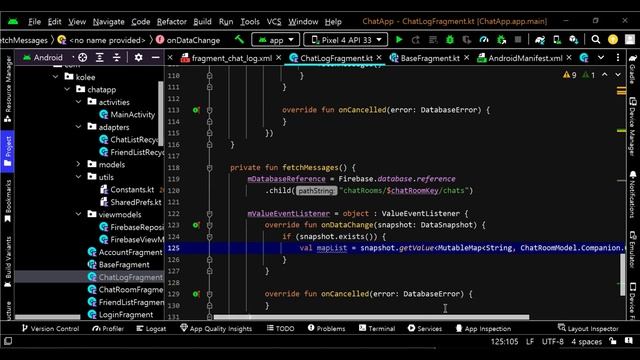Open SDK Manager toolbar icon
Image resolution: width=640 pixels, height=360 pixels.
tap(573, 40)
